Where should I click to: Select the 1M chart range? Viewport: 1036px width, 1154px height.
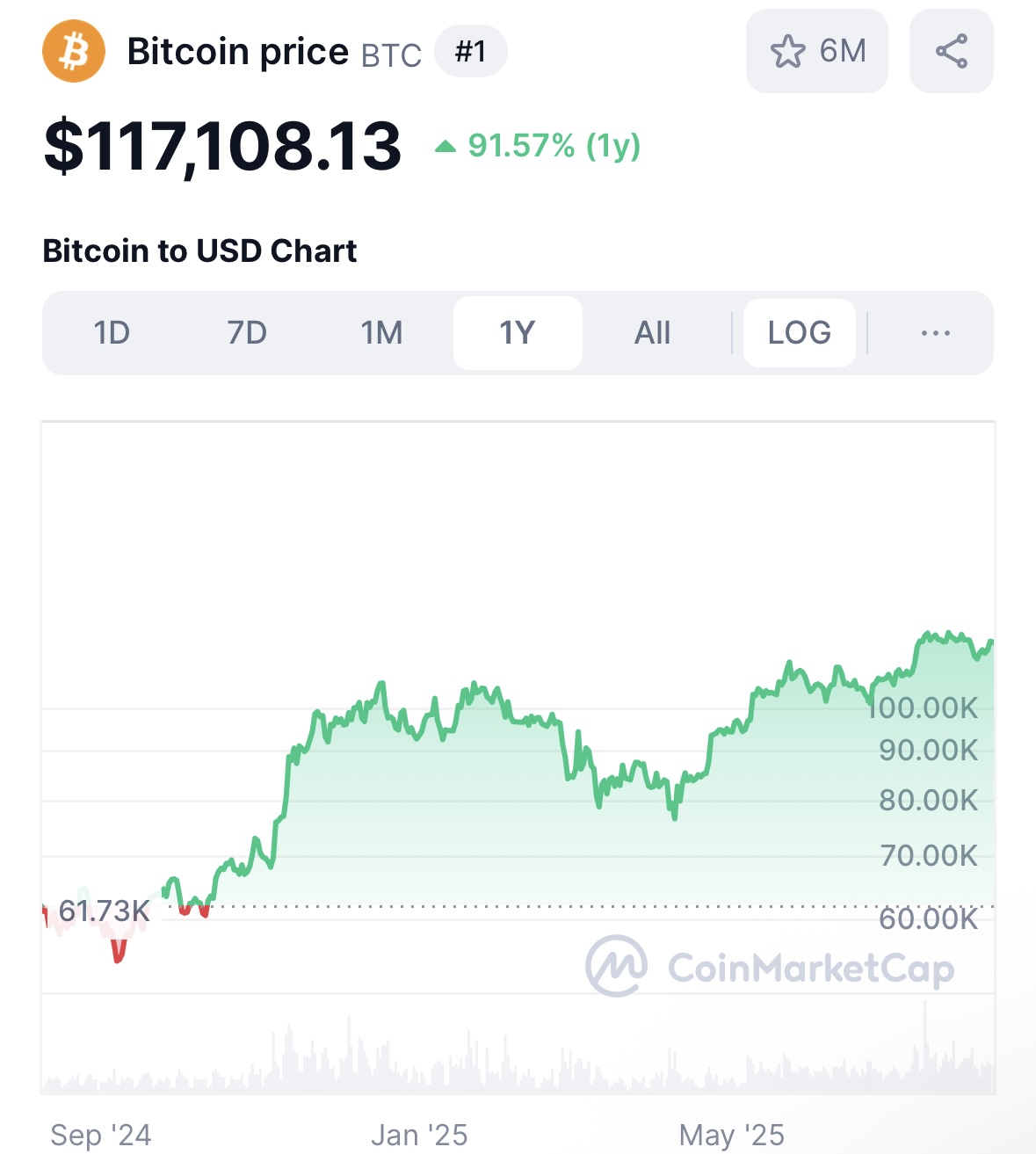point(382,333)
